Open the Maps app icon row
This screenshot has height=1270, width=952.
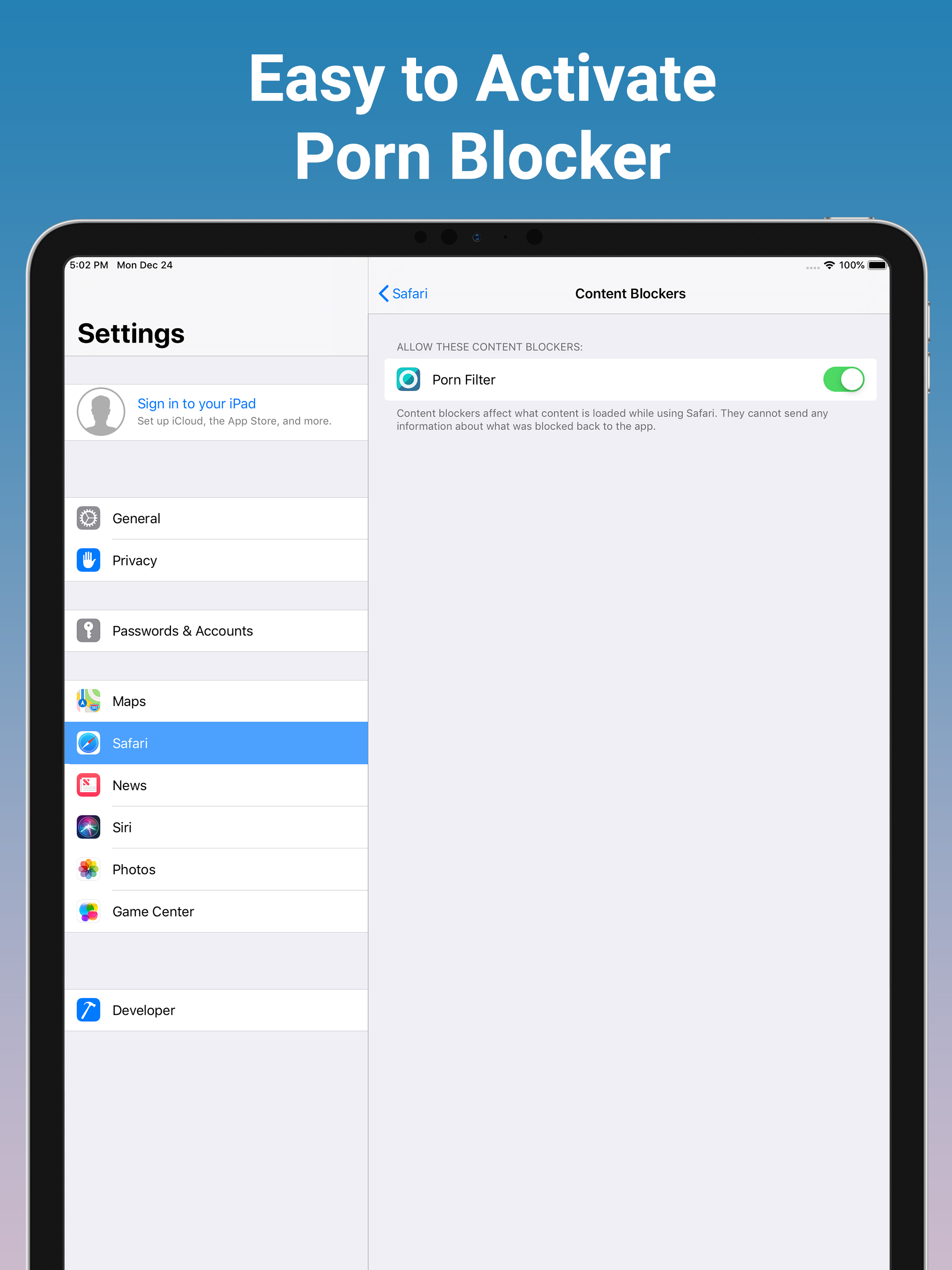point(216,701)
